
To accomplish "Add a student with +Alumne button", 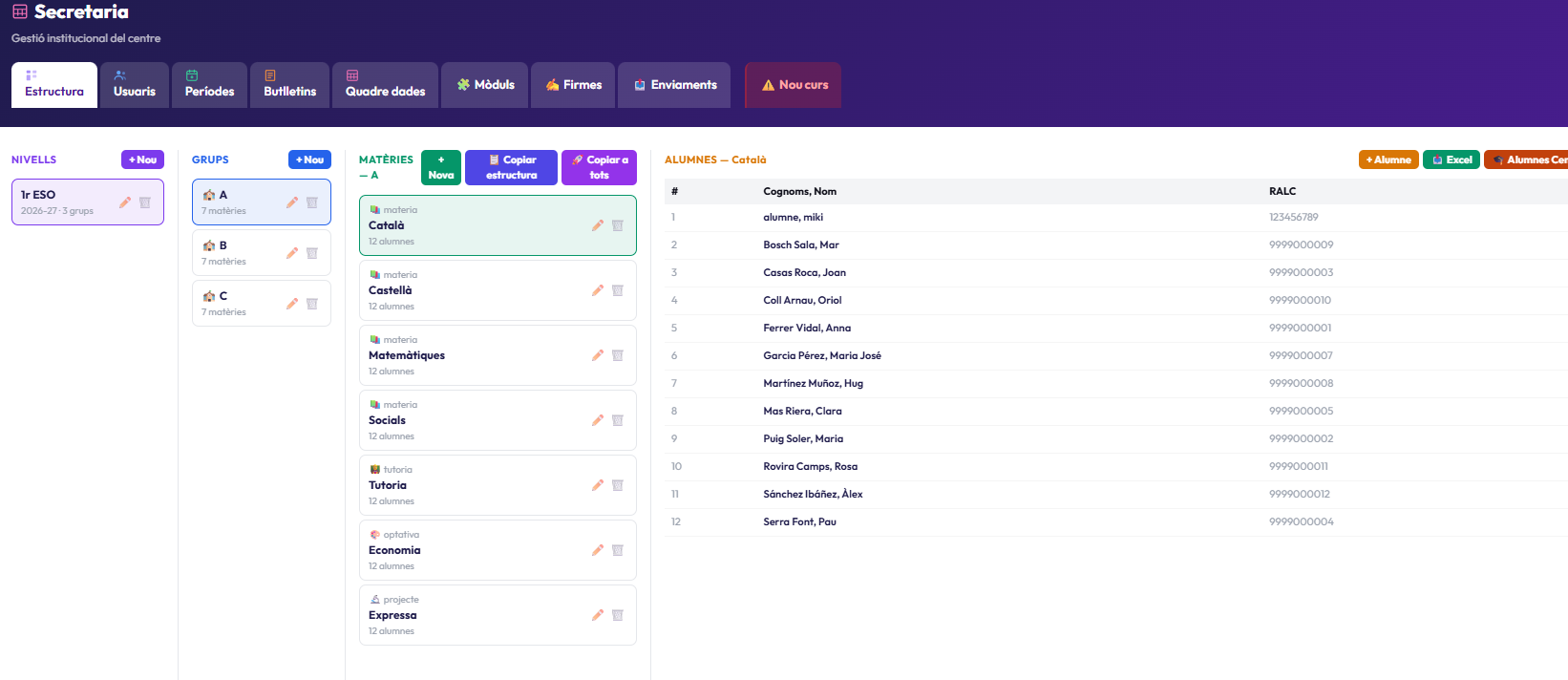I will point(1388,159).
